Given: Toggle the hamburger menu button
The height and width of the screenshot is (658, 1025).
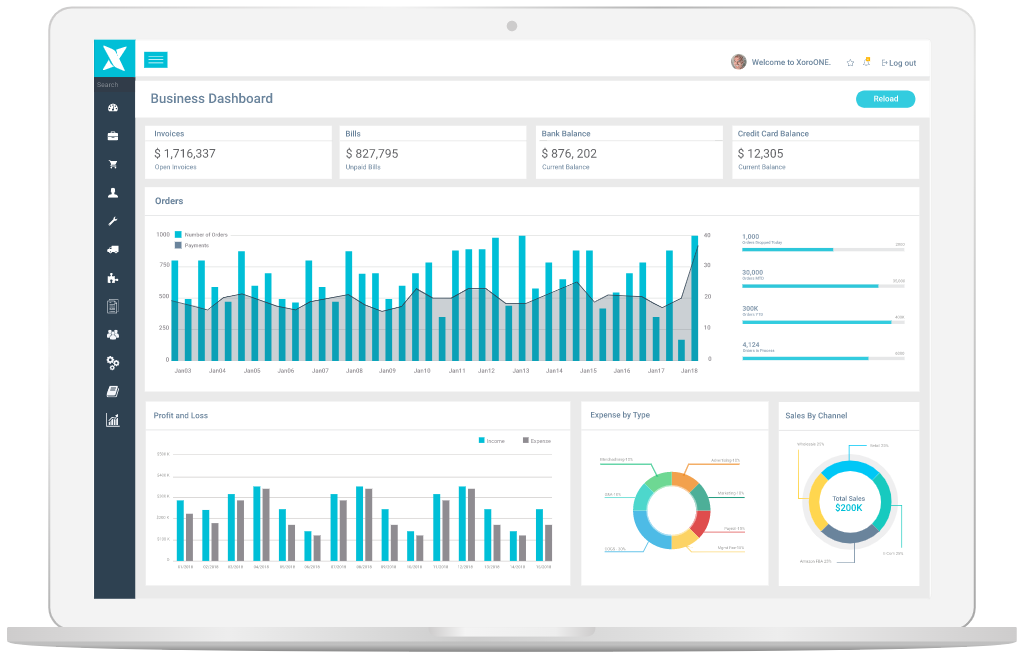Looking at the screenshot, I should point(155,60).
